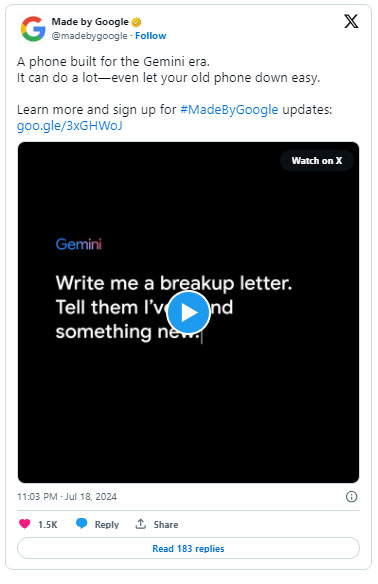This screenshot has width=378, height=584.
Task: Like the tweet with heart icon
Action: click(25, 524)
